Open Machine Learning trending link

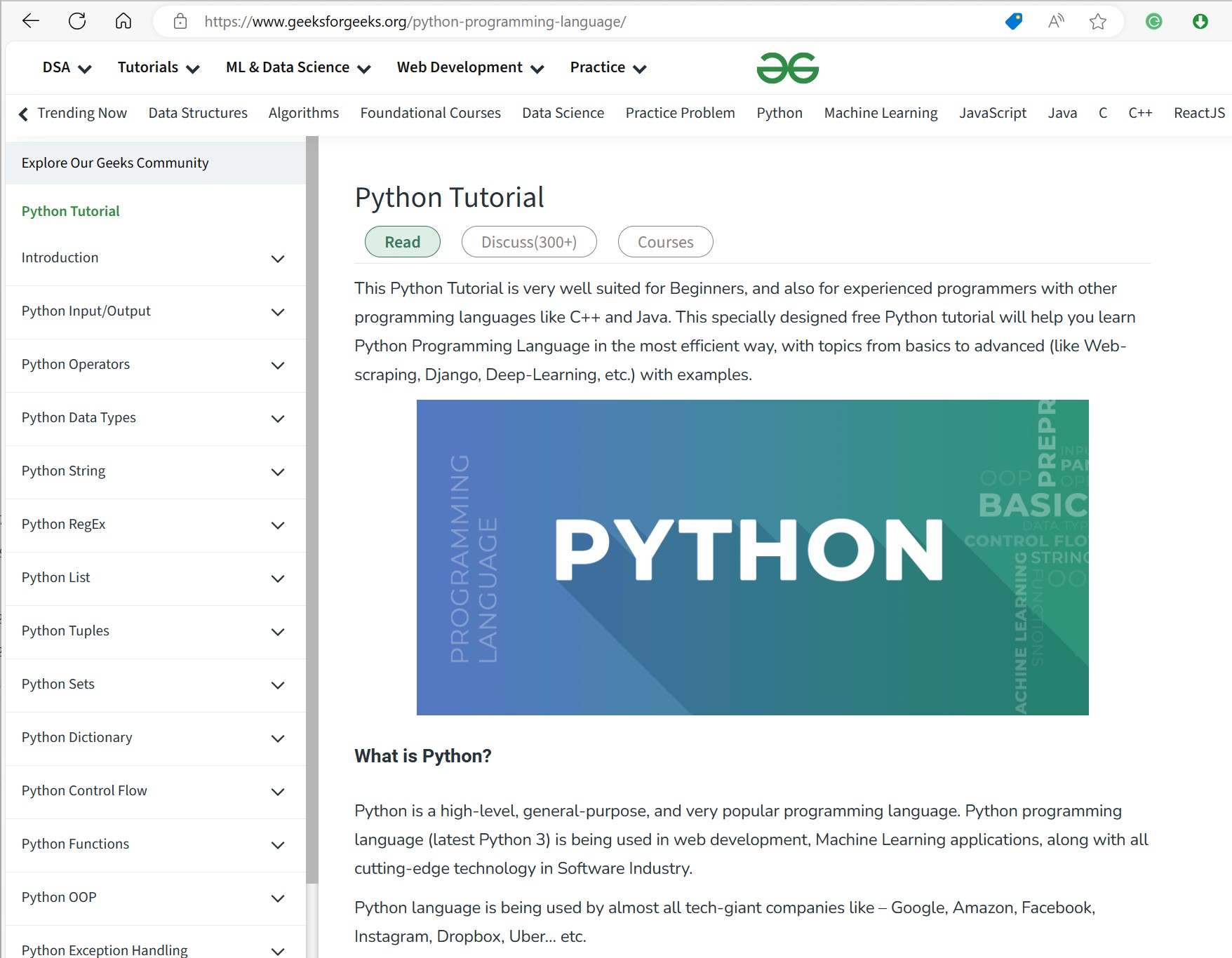[x=881, y=113]
